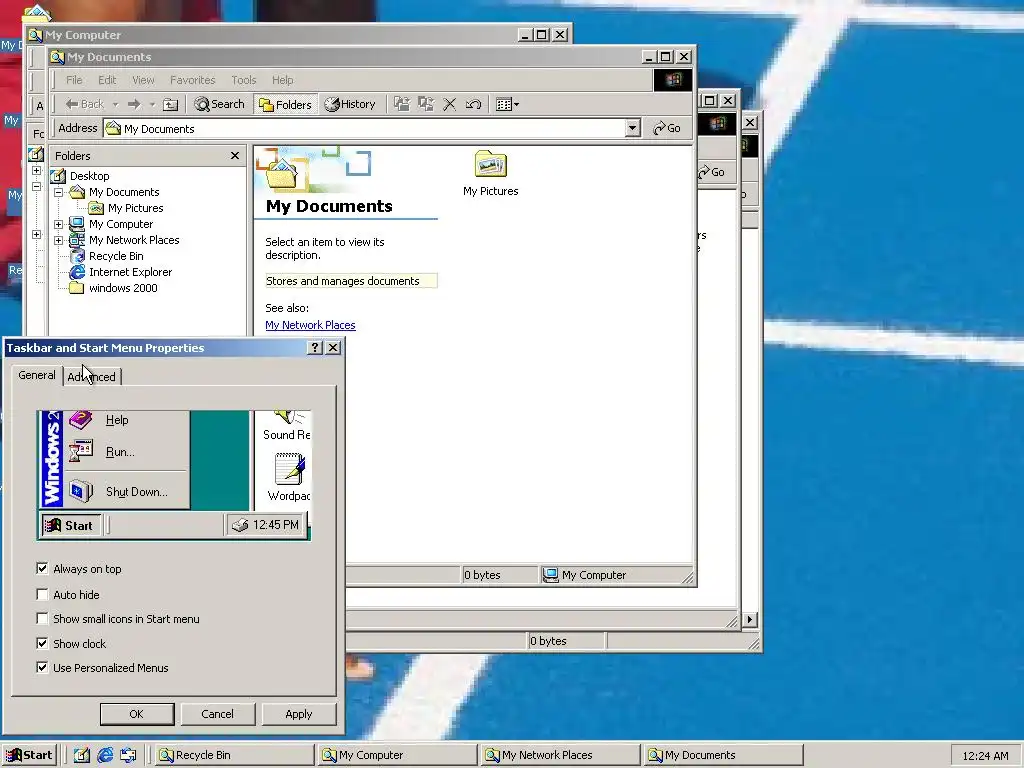1024x768 pixels.
Task: Click the Undo toolbar icon
Action: point(473,104)
